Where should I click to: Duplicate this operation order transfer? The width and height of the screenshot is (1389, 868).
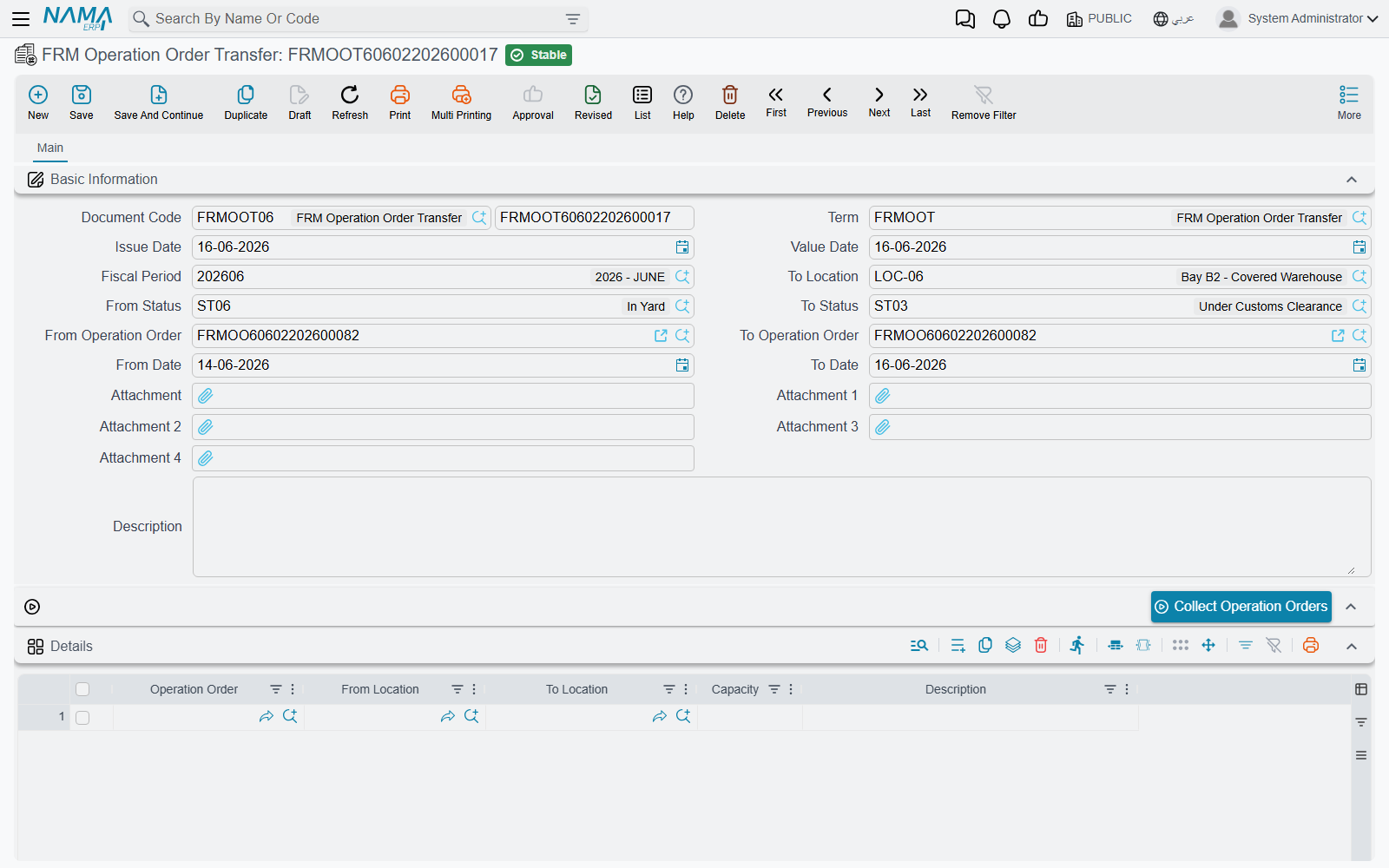click(x=246, y=102)
